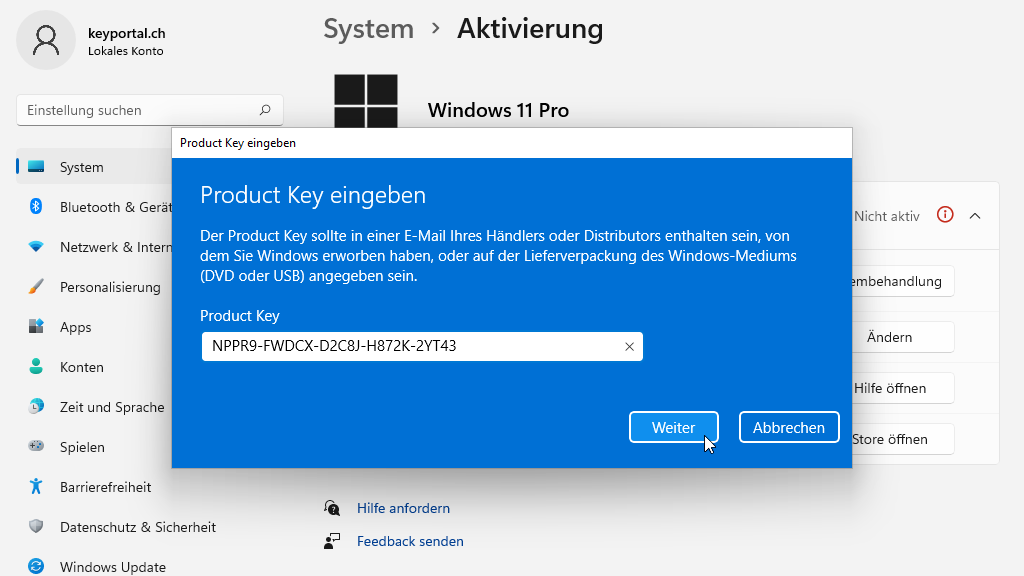Click the Hilfe anfordern link
The height and width of the screenshot is (576, 1024).
[403, 508]
